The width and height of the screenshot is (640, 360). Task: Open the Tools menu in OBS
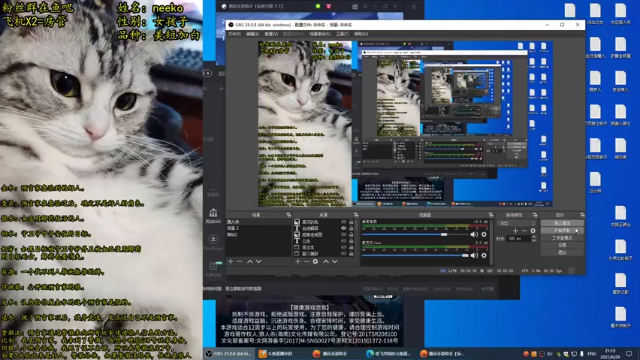(342, 34)
